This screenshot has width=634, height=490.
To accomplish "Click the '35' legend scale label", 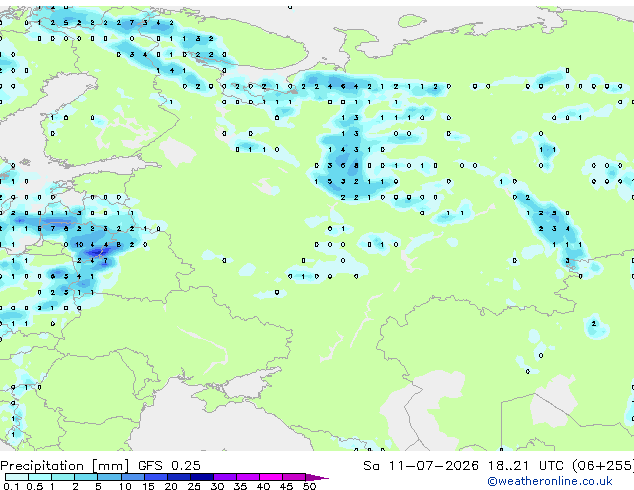I will pyautogui.click(x=241, y=486).
